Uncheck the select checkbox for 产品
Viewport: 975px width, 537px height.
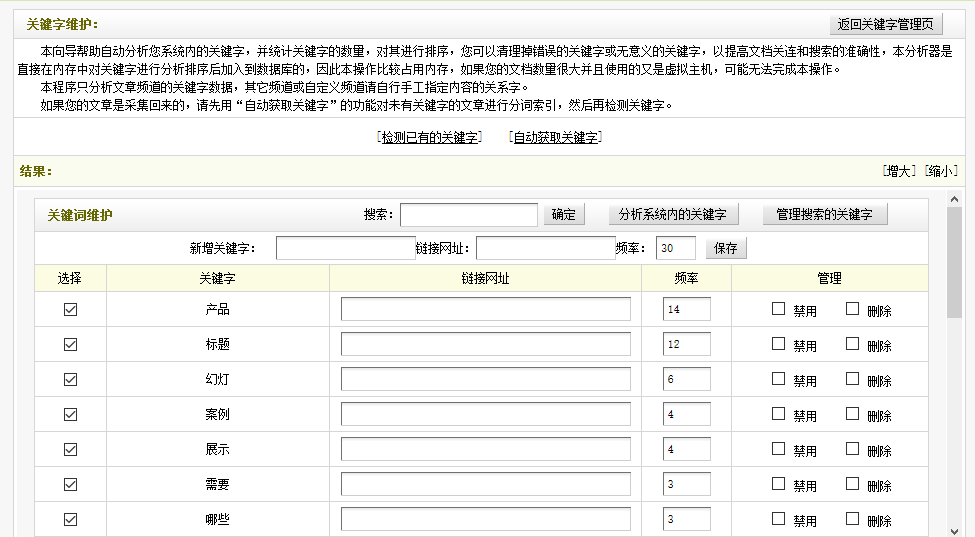[x=70, y=310]
